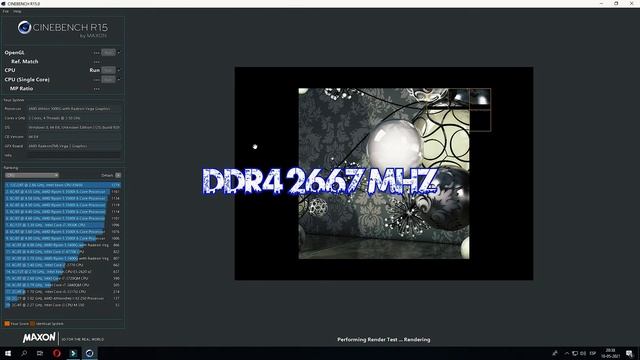
Task: Toggle the checkbox beside CPU Run button
Action: point(119,70)
